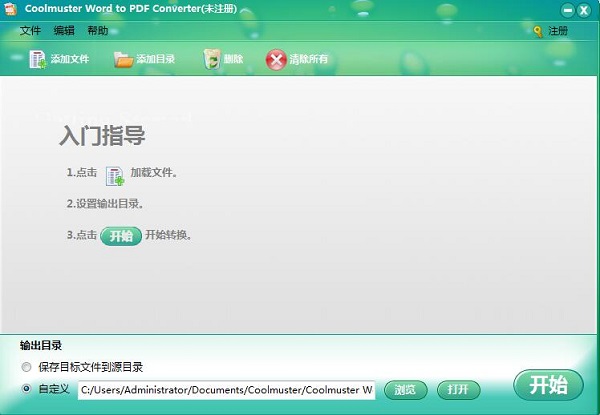This screenshot has height=415, width=600.
Task: Click the 添加目录 (Add Folder) toolbar icon
Action: (123, 60)
